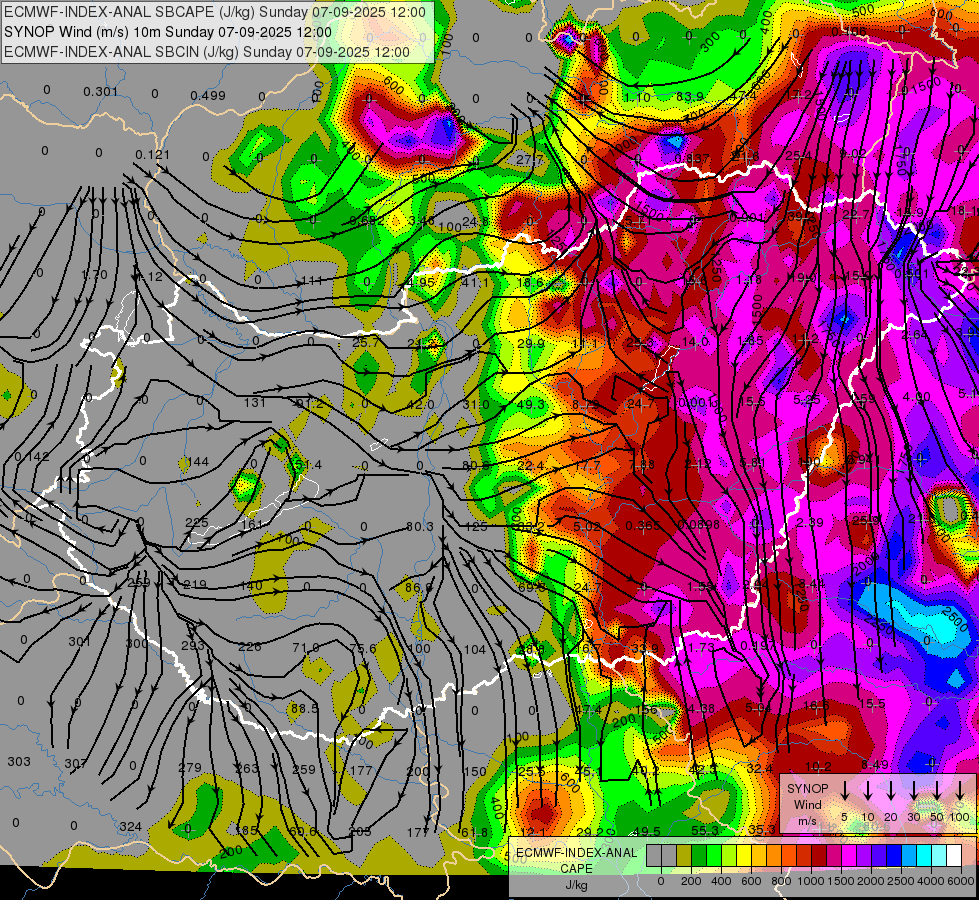Click the '6000' tick label in CAPE legend
Image resolution: width=979 pixels, height=900 pixels.
(961, 881)
